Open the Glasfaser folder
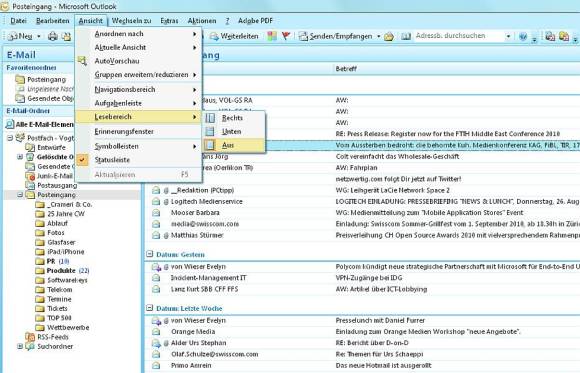This screenshot has width=580, height=373. [x=55, y=242]
